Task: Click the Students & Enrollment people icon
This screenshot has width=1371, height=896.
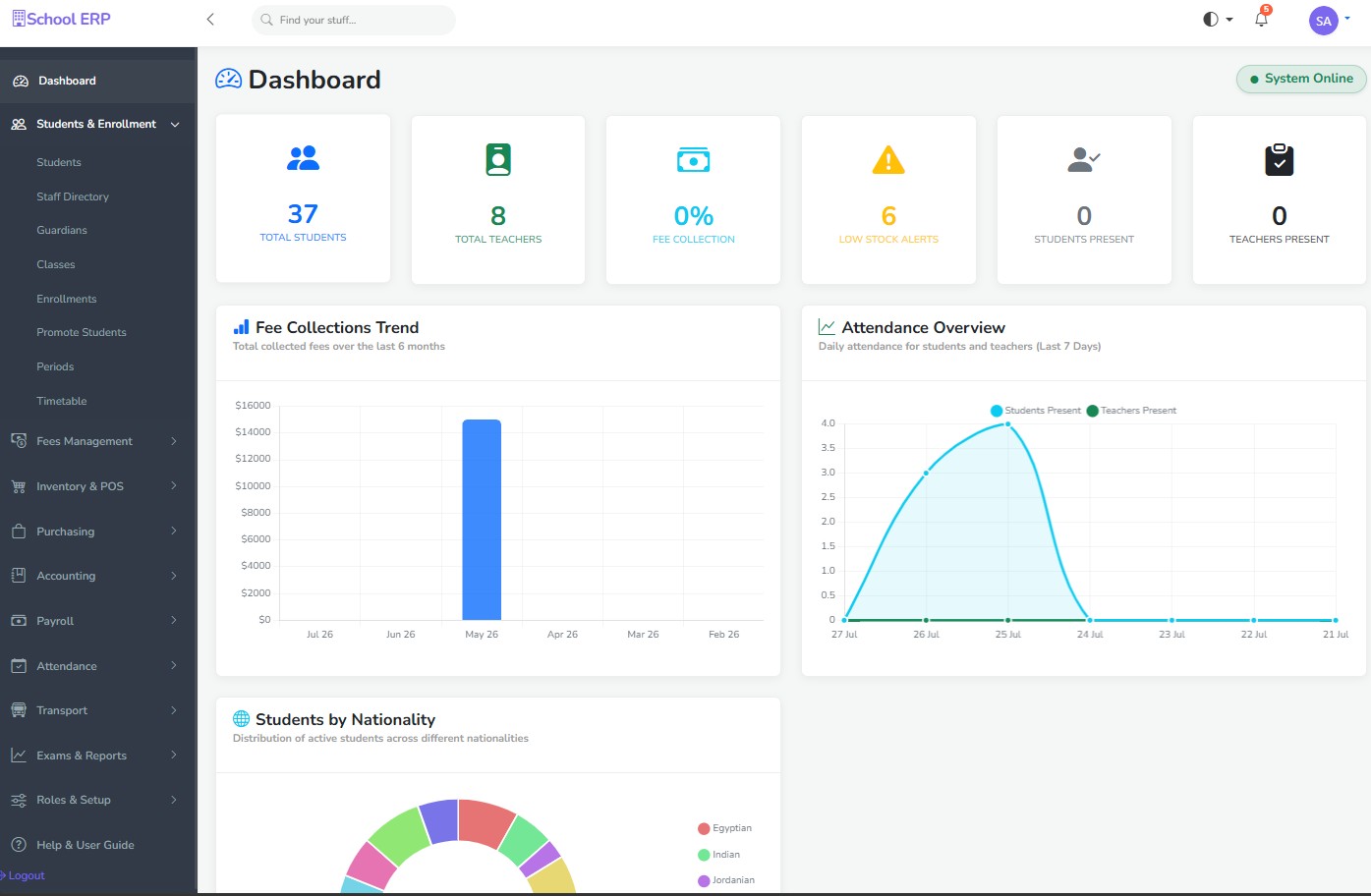Action: [19, 124]
